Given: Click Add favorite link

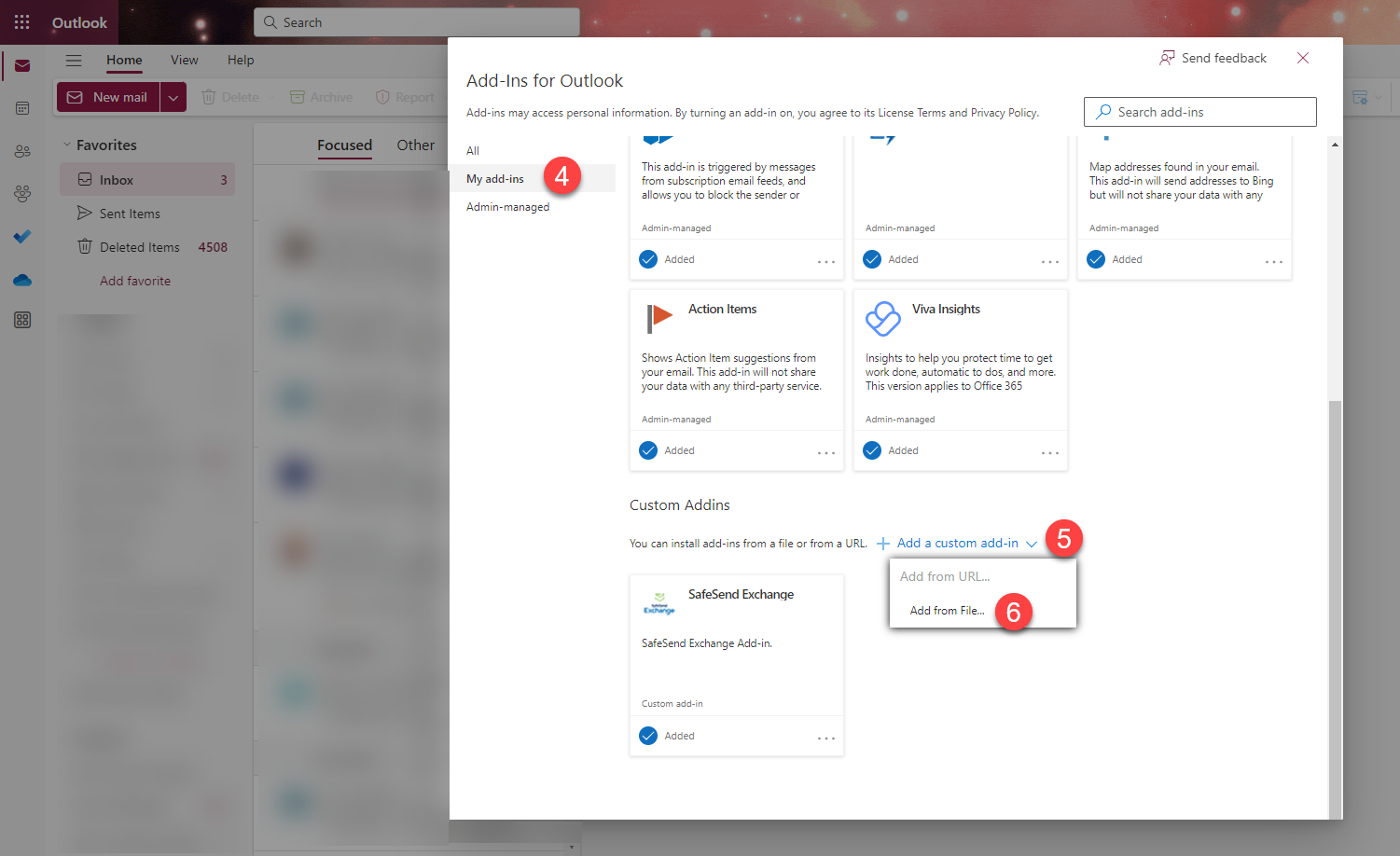Looking at the screenshot, I should click(135, 281).
